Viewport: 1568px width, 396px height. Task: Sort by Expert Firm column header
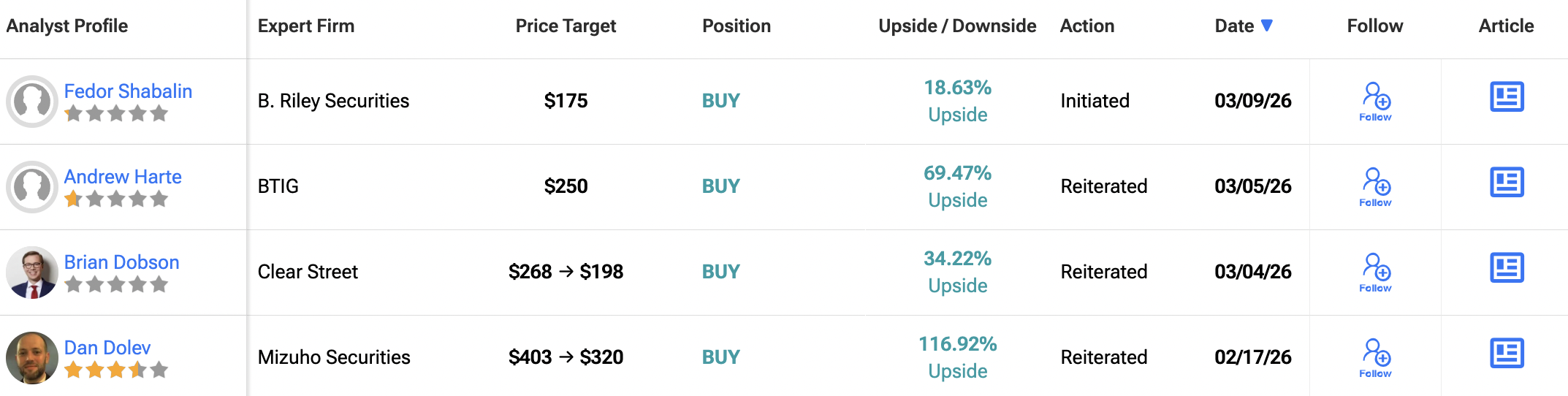coord(305,26)
